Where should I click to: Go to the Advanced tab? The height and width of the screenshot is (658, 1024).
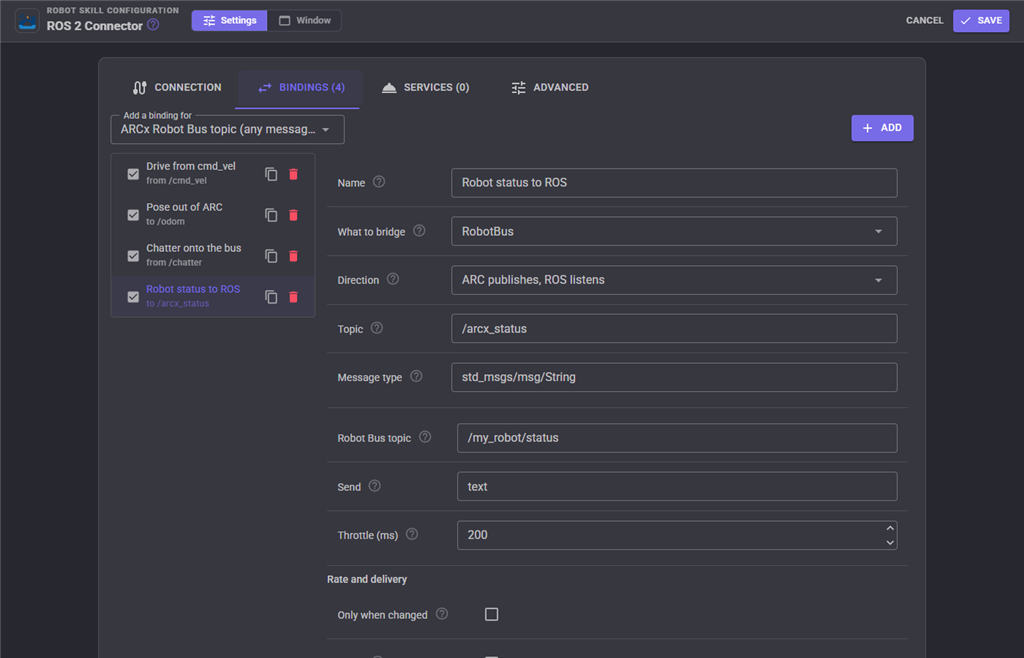[550, 87]
